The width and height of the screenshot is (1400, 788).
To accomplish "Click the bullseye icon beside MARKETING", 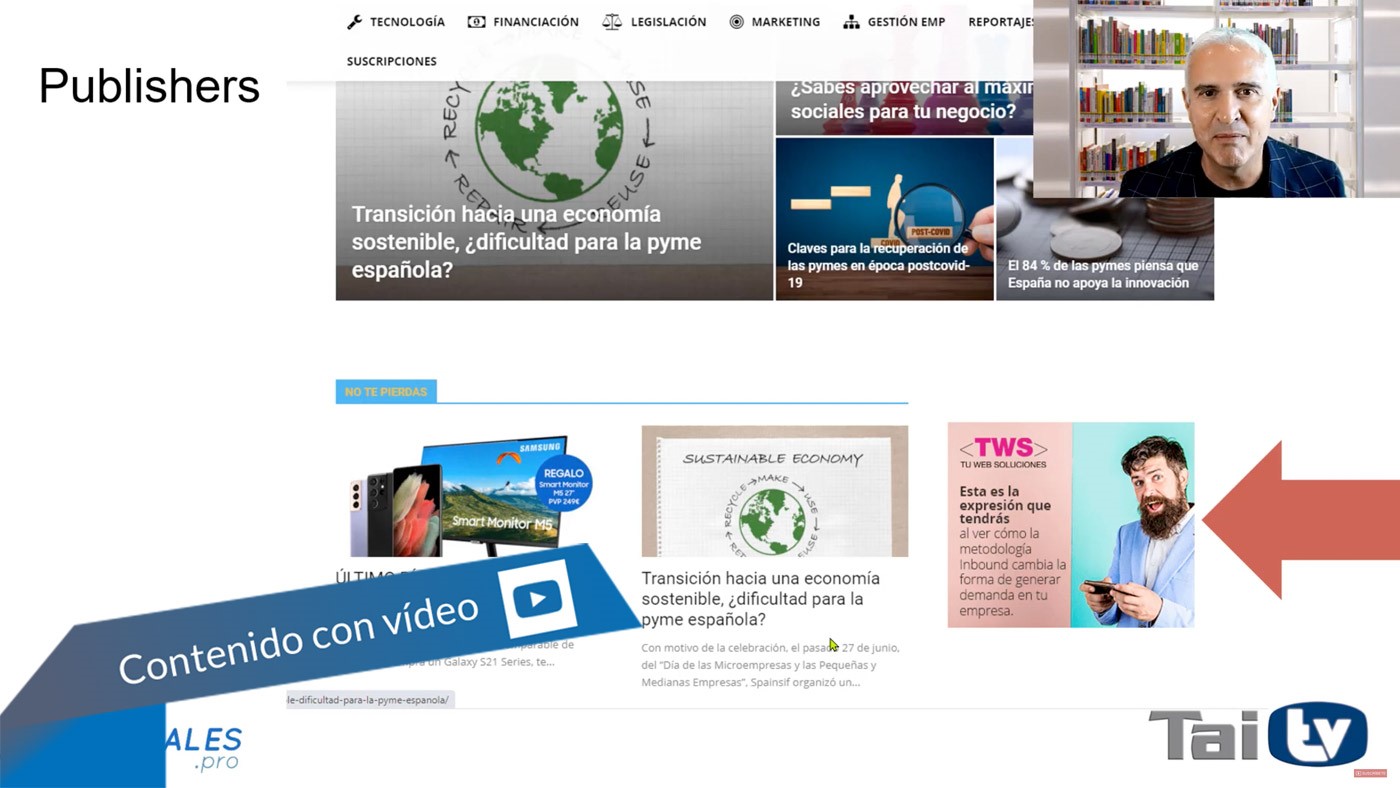I will (735, 21).
